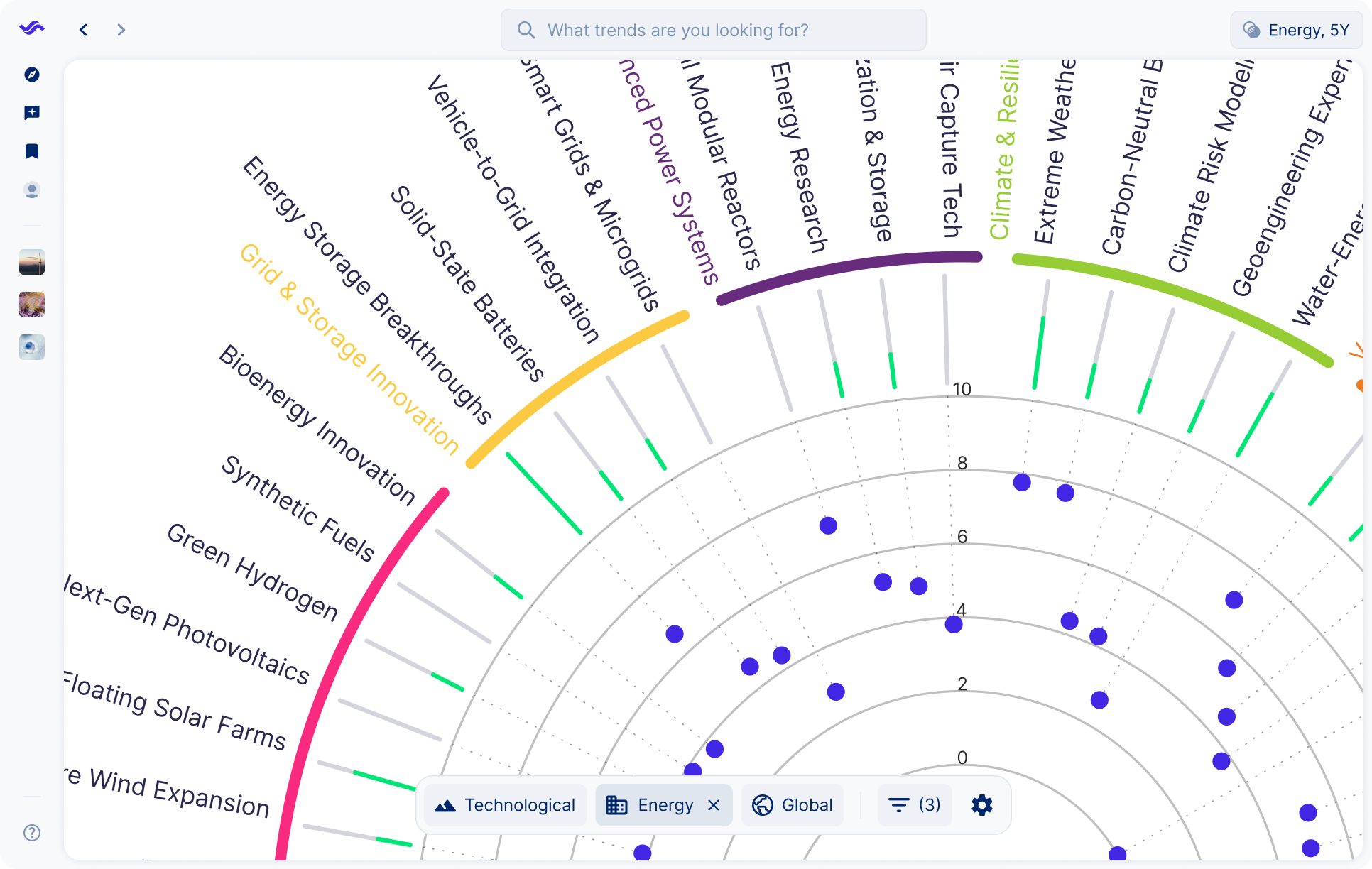Open the user profile icon
The height and width of the screenshot is (869, 1372).
click(32, 190)
